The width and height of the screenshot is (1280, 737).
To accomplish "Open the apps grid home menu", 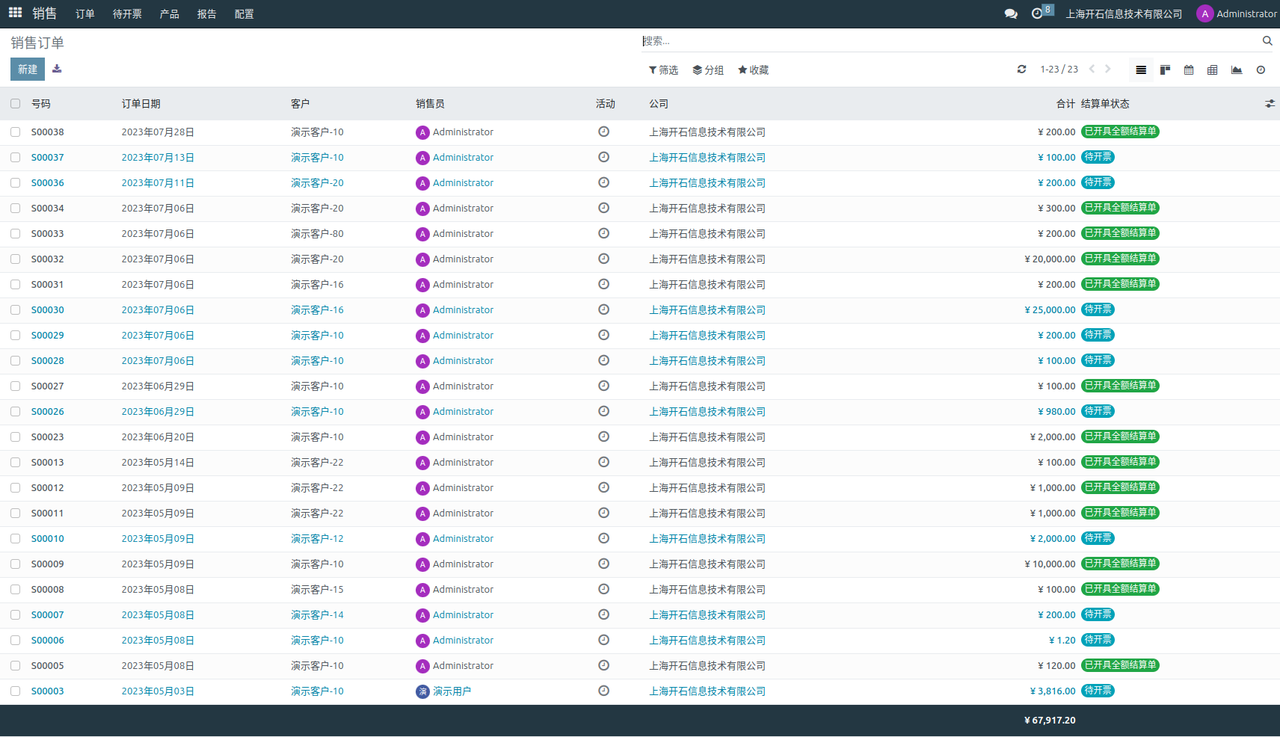I will point(15,13).
